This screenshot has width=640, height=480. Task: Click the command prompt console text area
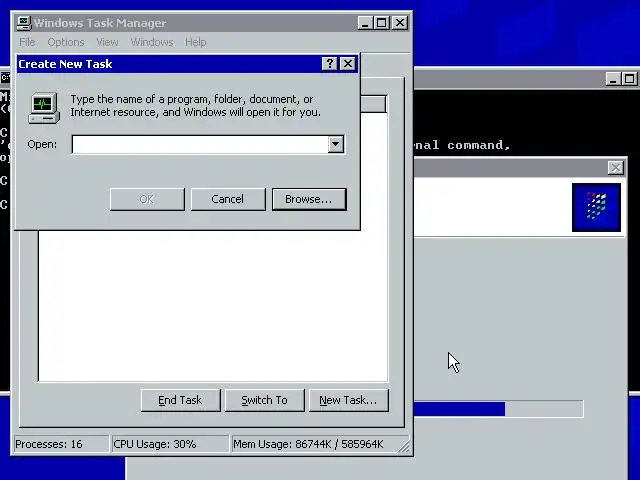pyautogui.click(x=527, y=122)
